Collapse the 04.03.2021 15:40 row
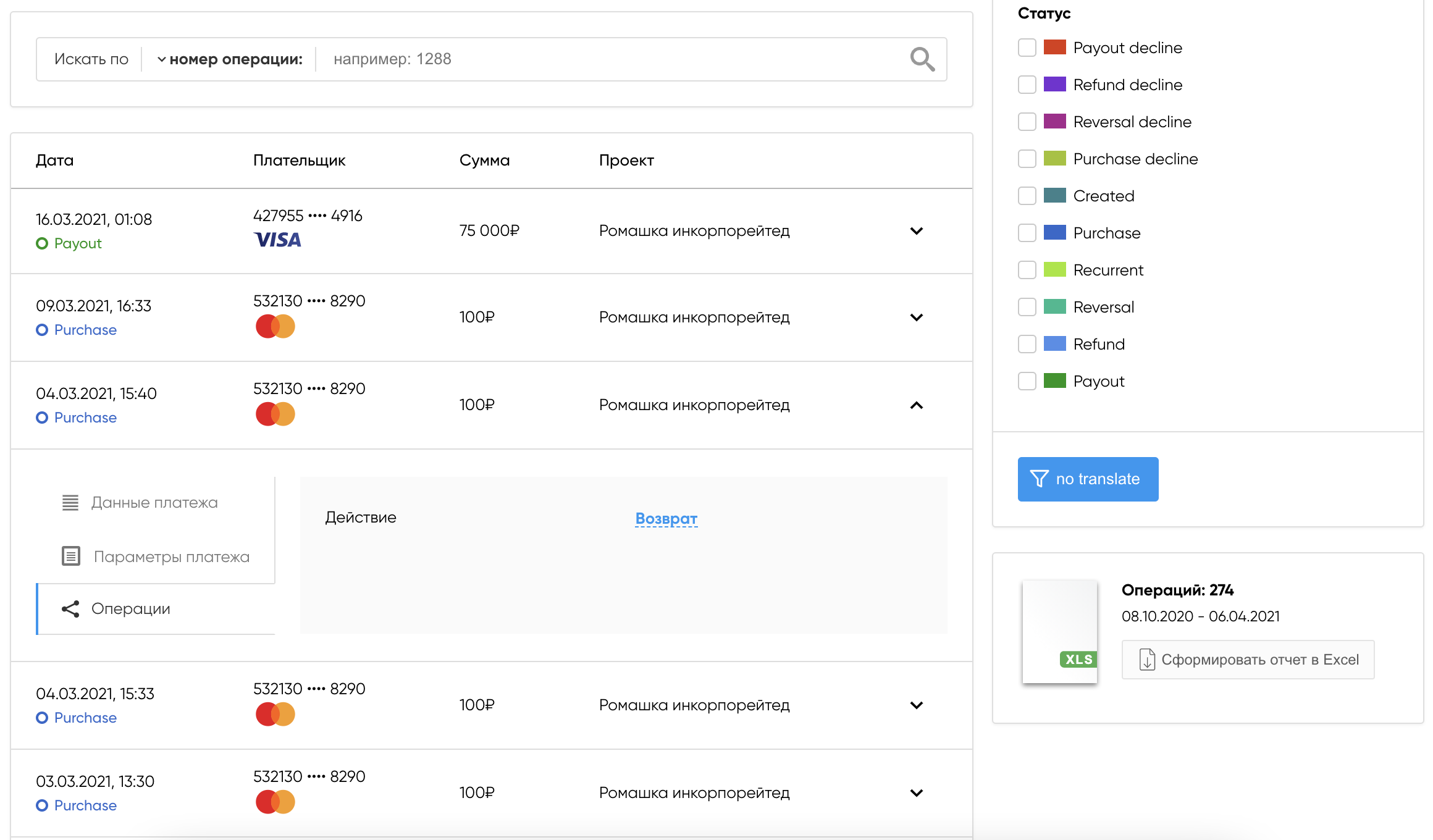Image resolution: width=1433 pixels, height=840 pixels. click(x=917, y=405)
